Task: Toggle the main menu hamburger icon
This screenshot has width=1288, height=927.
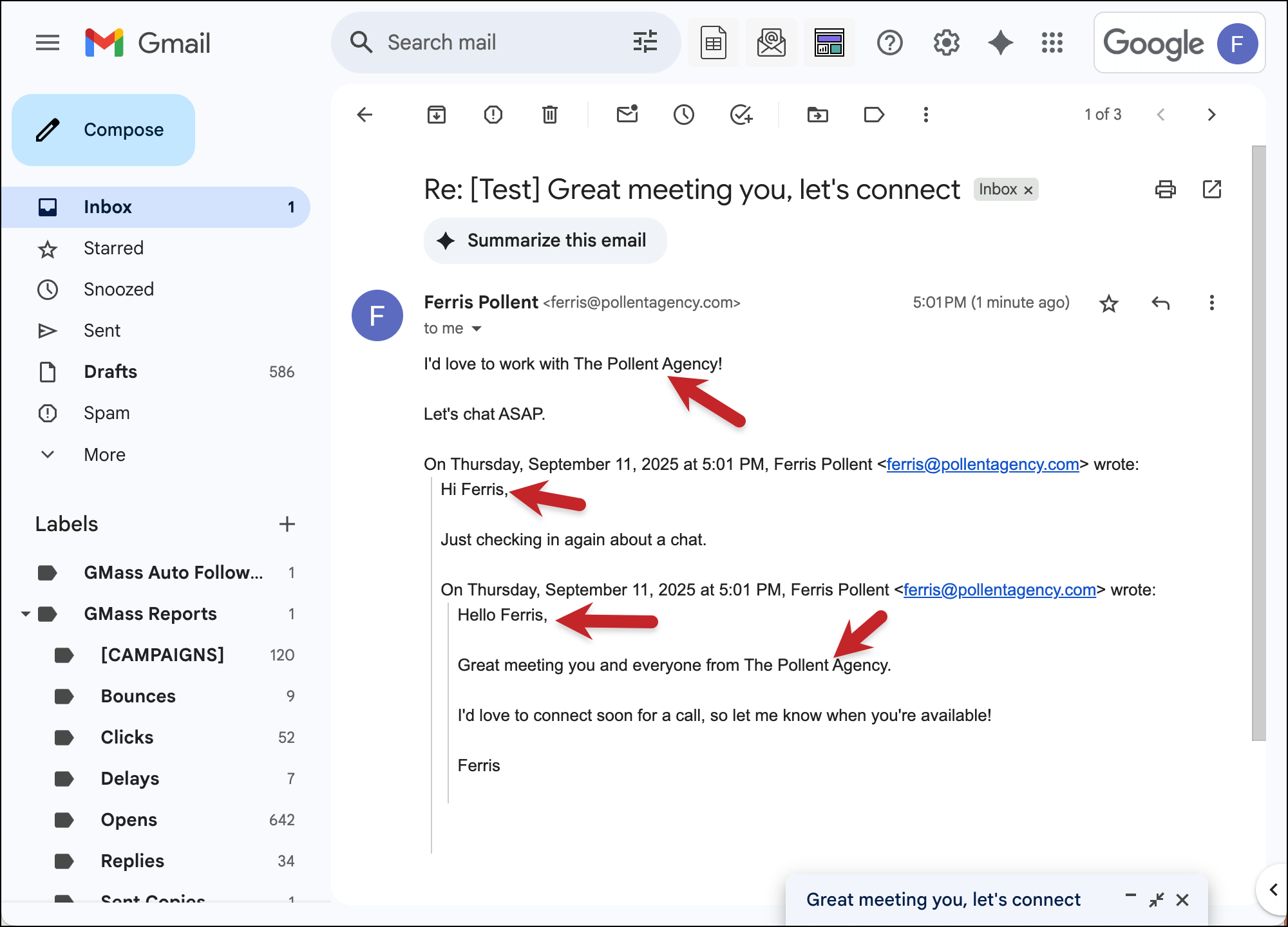Action: (x=48, y=43)
